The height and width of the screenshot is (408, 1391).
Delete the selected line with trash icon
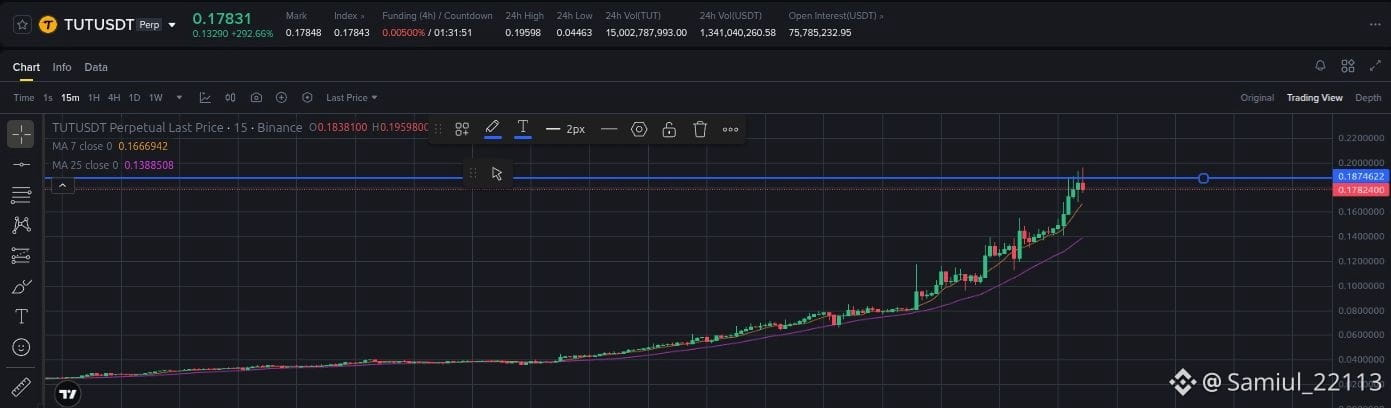click(x=700, y=129)
